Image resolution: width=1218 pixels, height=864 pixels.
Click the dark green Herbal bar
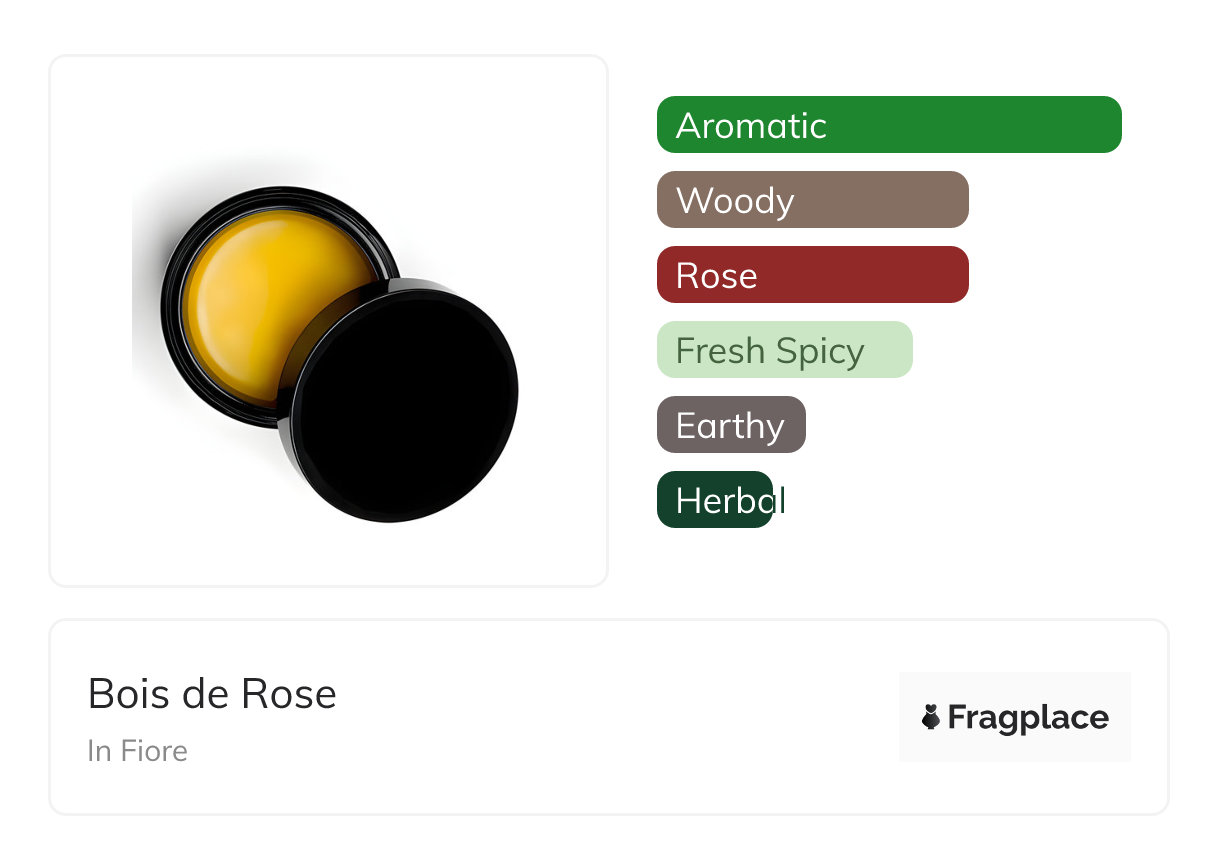click(714, 500)
